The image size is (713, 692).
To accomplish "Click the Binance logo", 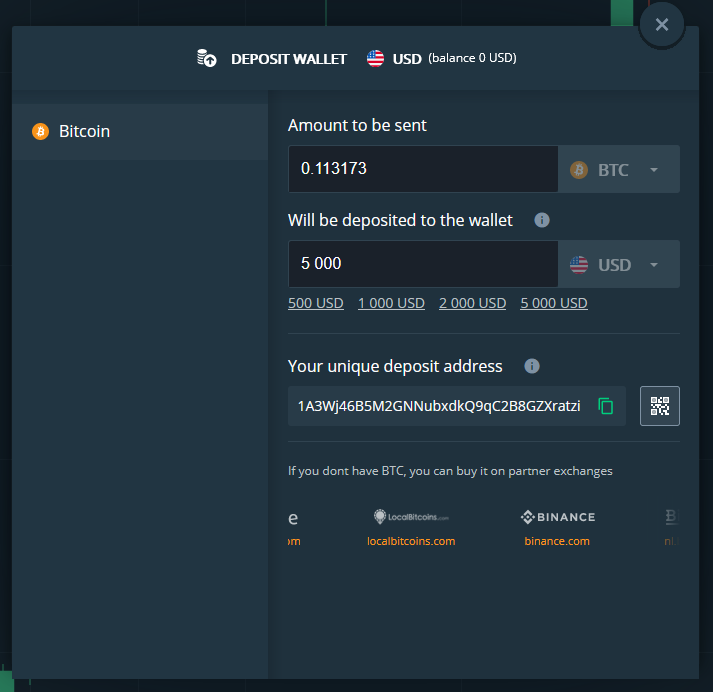I will [558, 517].
